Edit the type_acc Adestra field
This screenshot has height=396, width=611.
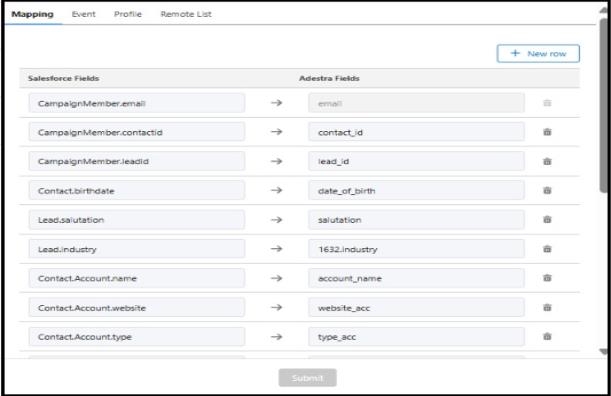tap(416, 337)
